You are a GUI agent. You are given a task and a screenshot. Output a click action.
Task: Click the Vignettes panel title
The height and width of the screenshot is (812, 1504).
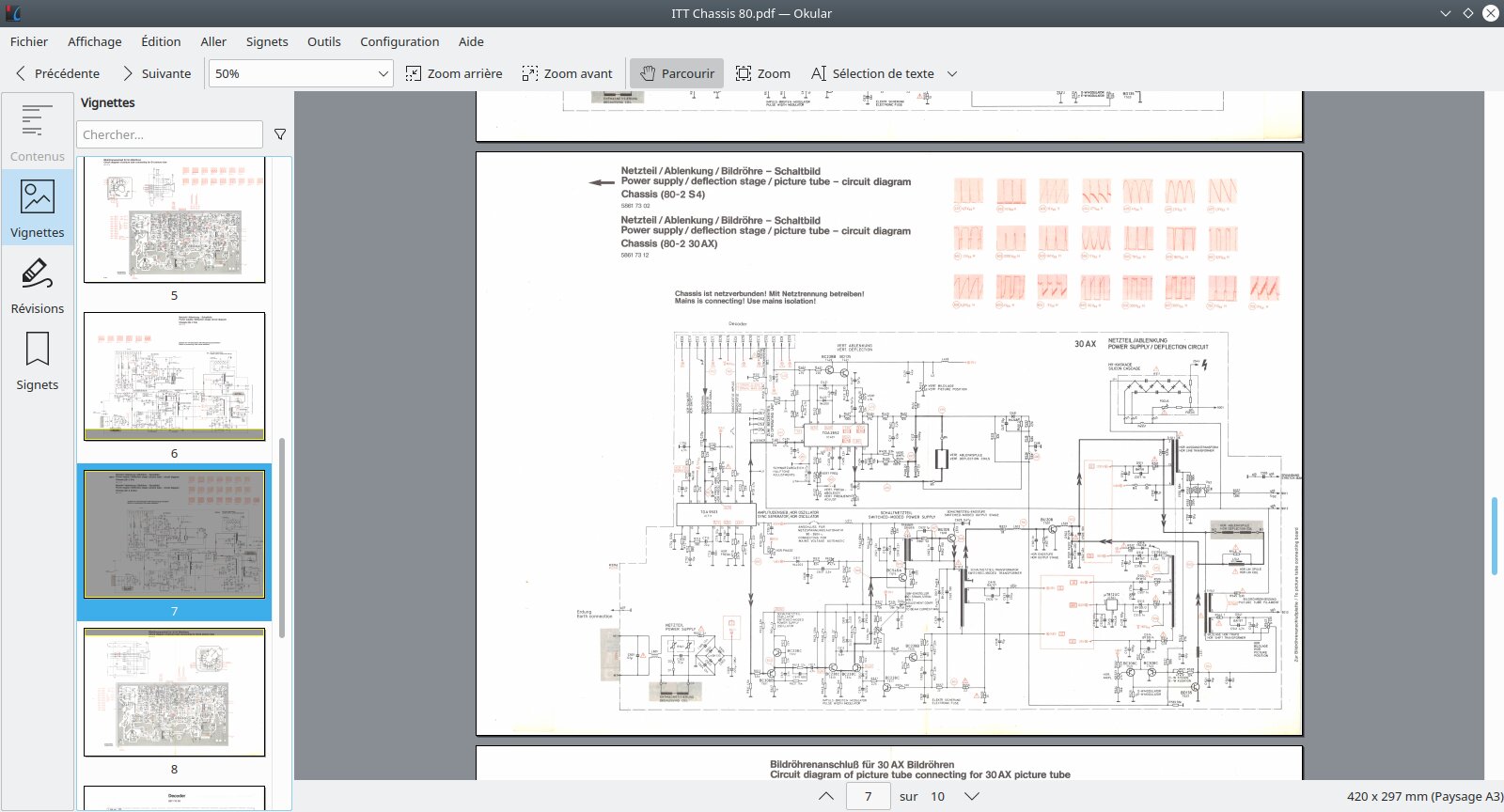(x=108, y=102)
